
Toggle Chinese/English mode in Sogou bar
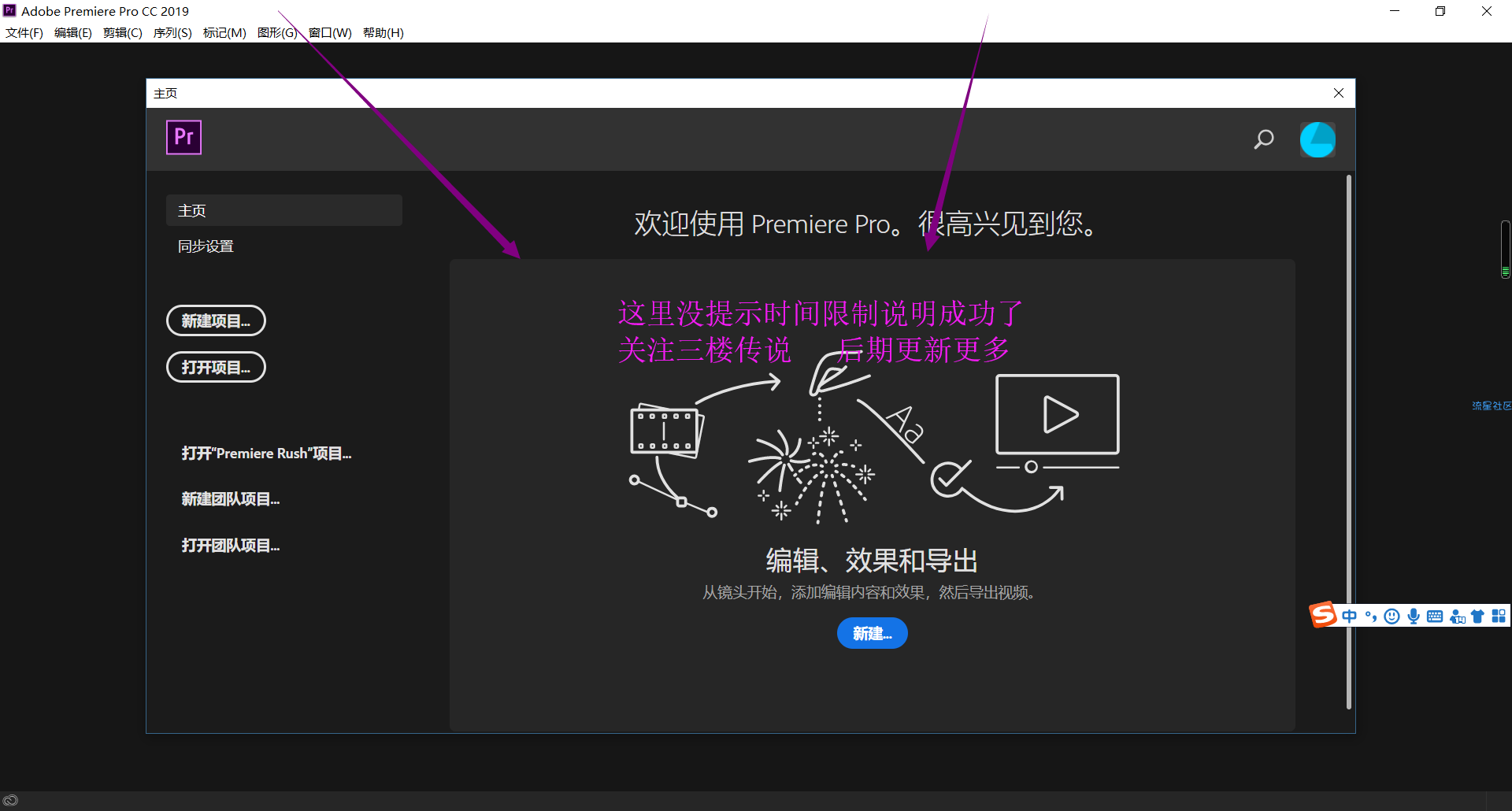coord(1350,616)
